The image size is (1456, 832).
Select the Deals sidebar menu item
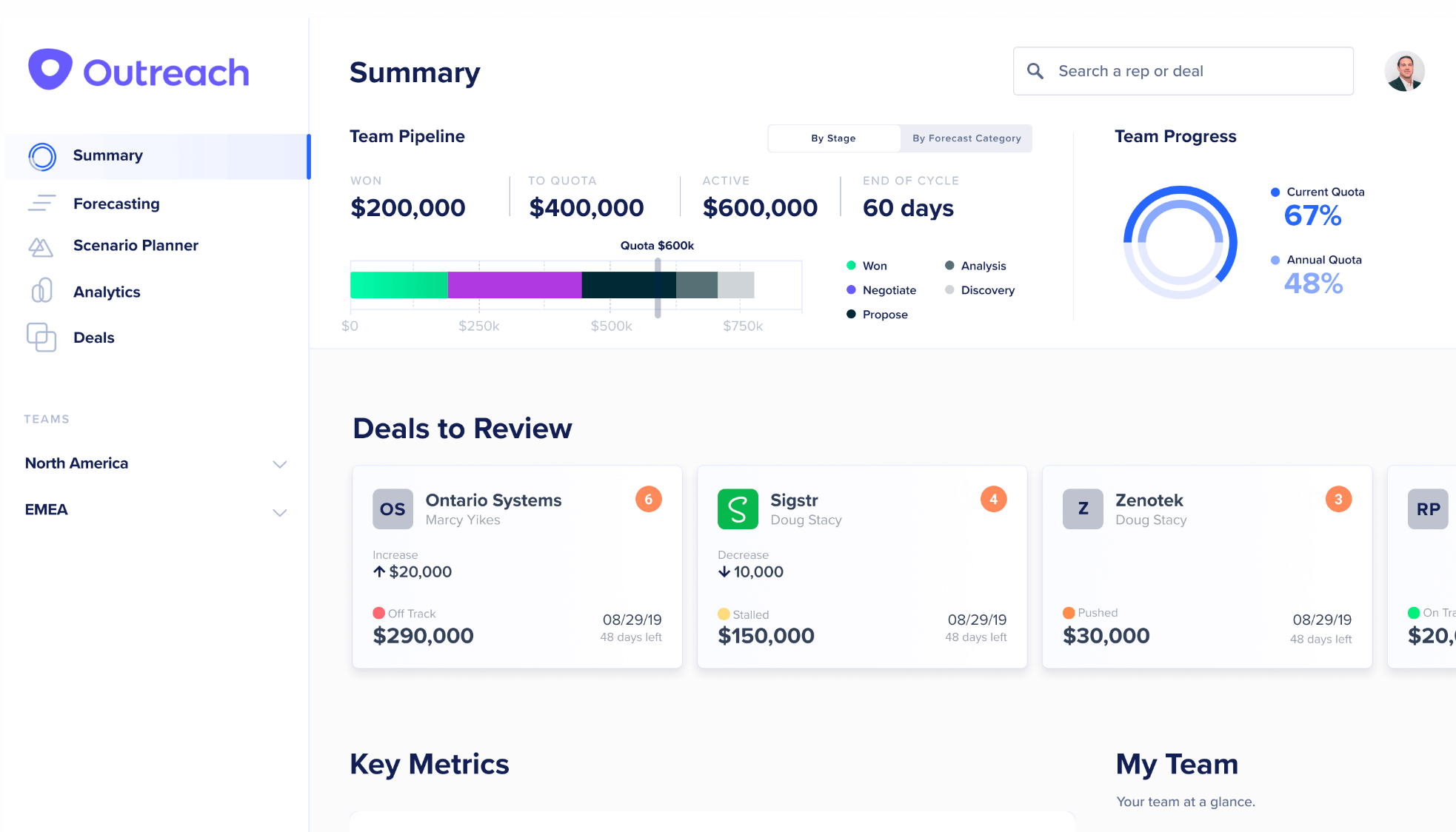(x=93, y=338)
